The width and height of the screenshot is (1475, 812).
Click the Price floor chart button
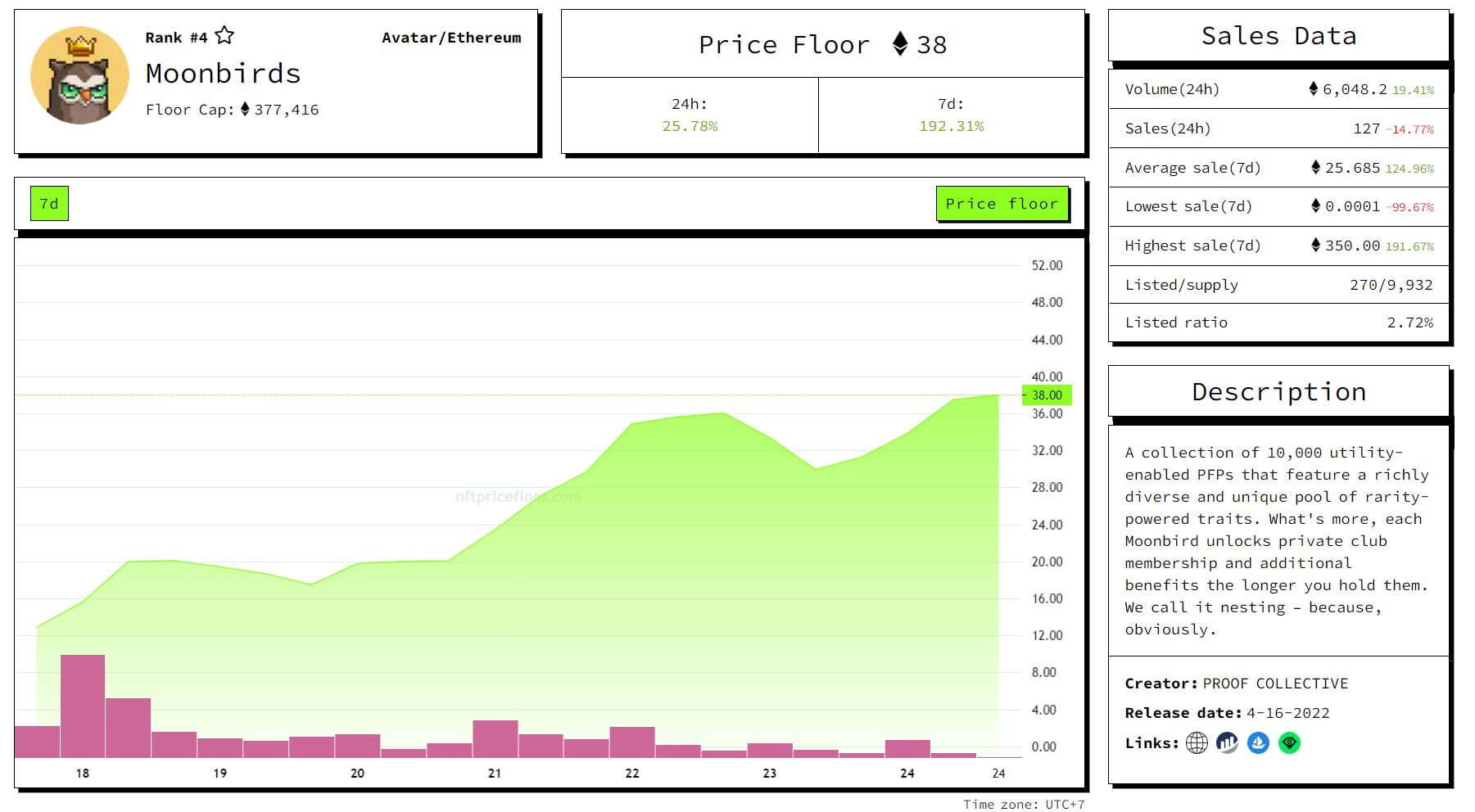(1002, 204)
